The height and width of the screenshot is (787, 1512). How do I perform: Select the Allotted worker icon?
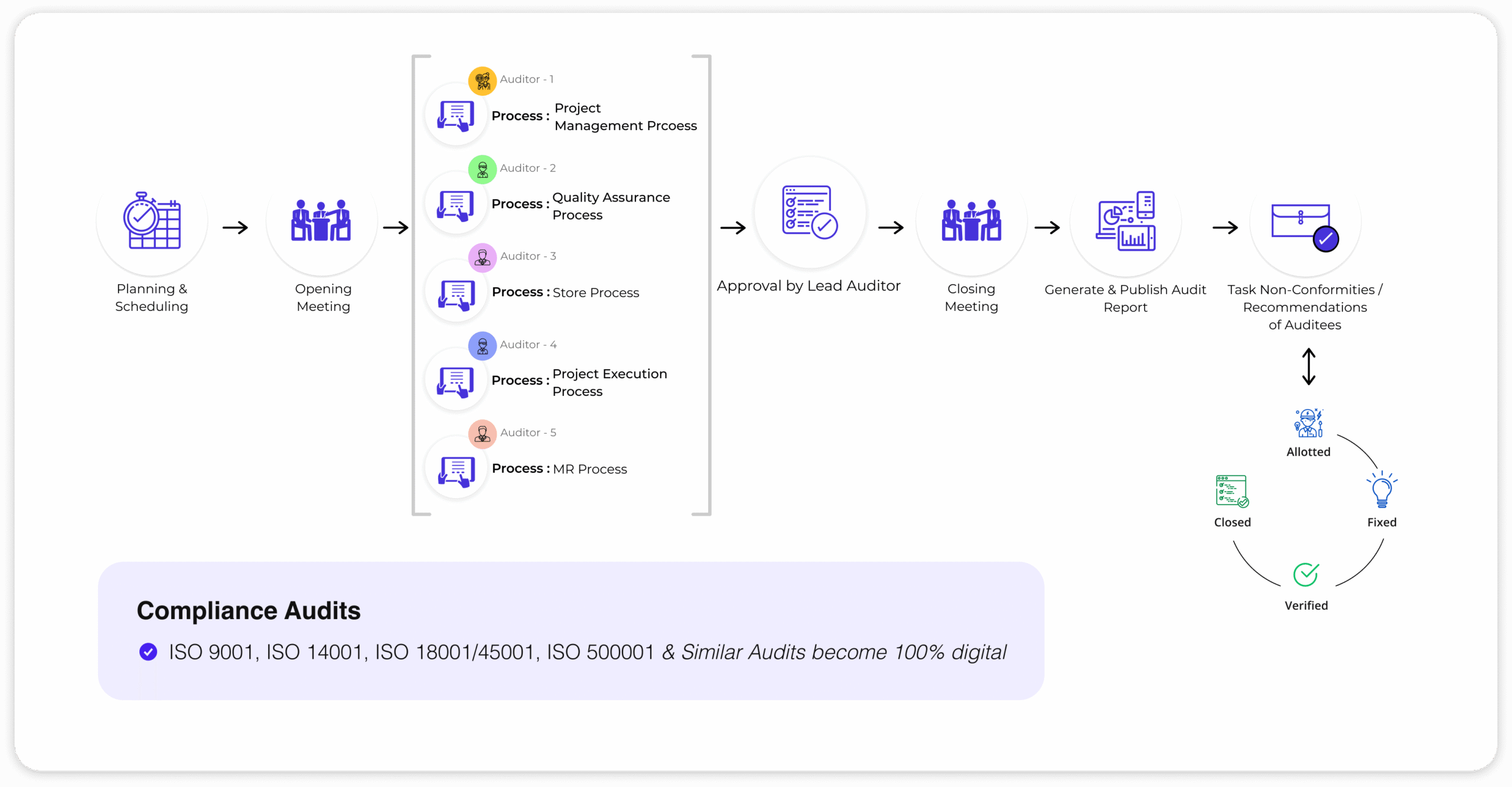pyautogui.click(x=1309, y=423)
